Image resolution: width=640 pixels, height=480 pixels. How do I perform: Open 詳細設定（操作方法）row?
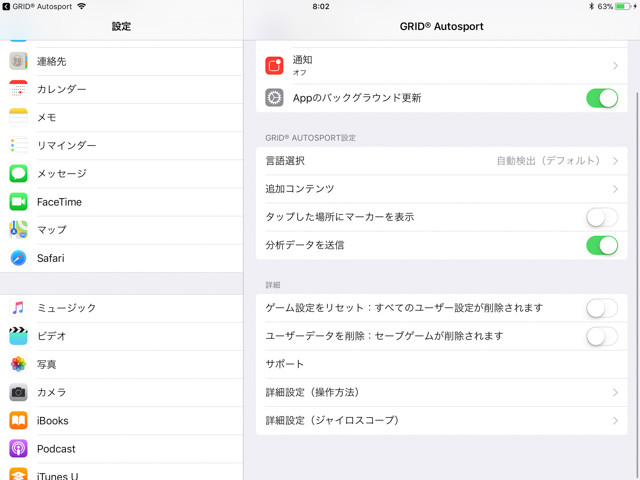(x=442, y=392)
